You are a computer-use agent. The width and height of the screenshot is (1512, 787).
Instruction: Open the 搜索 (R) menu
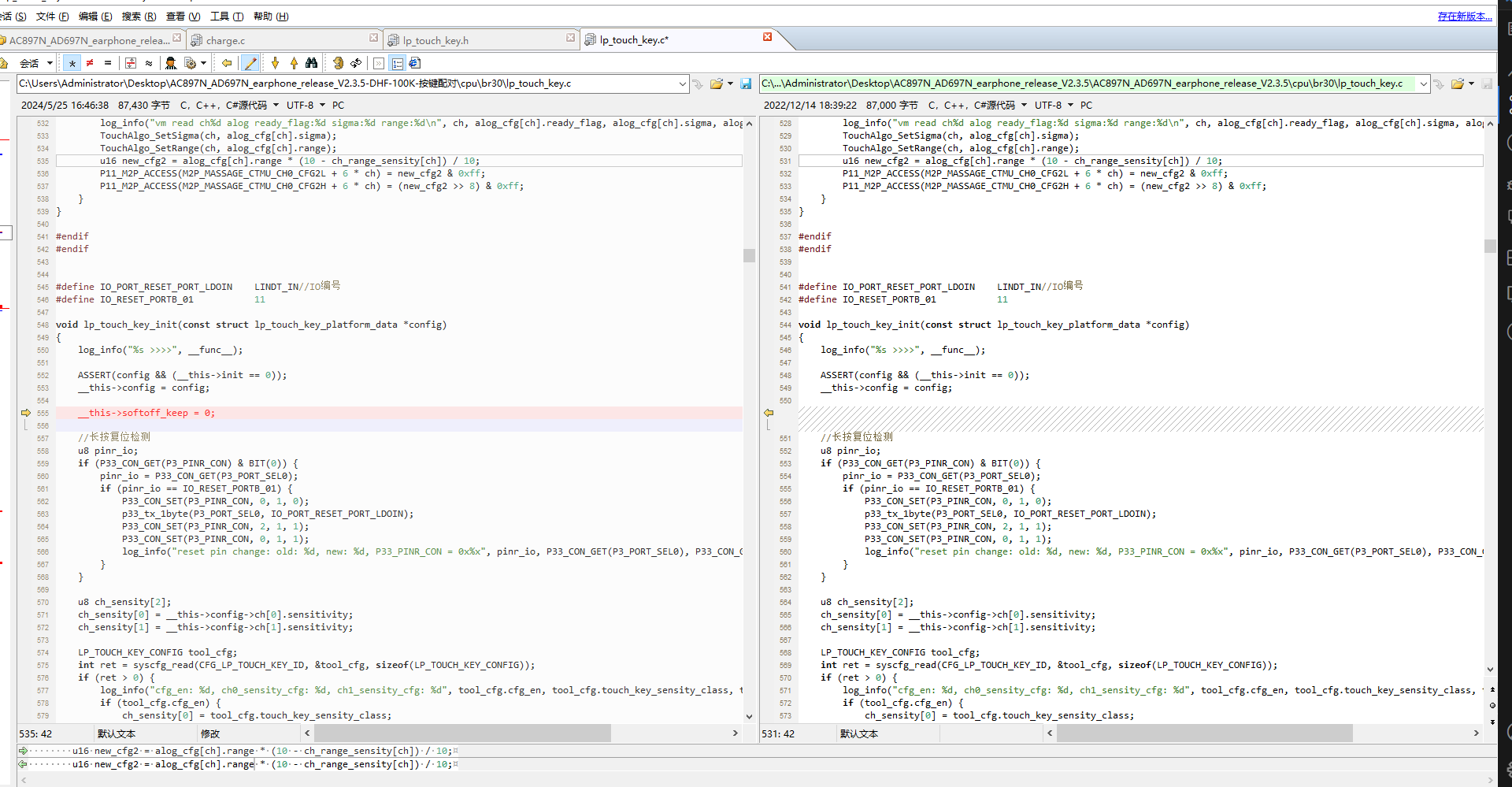point(139,17)
